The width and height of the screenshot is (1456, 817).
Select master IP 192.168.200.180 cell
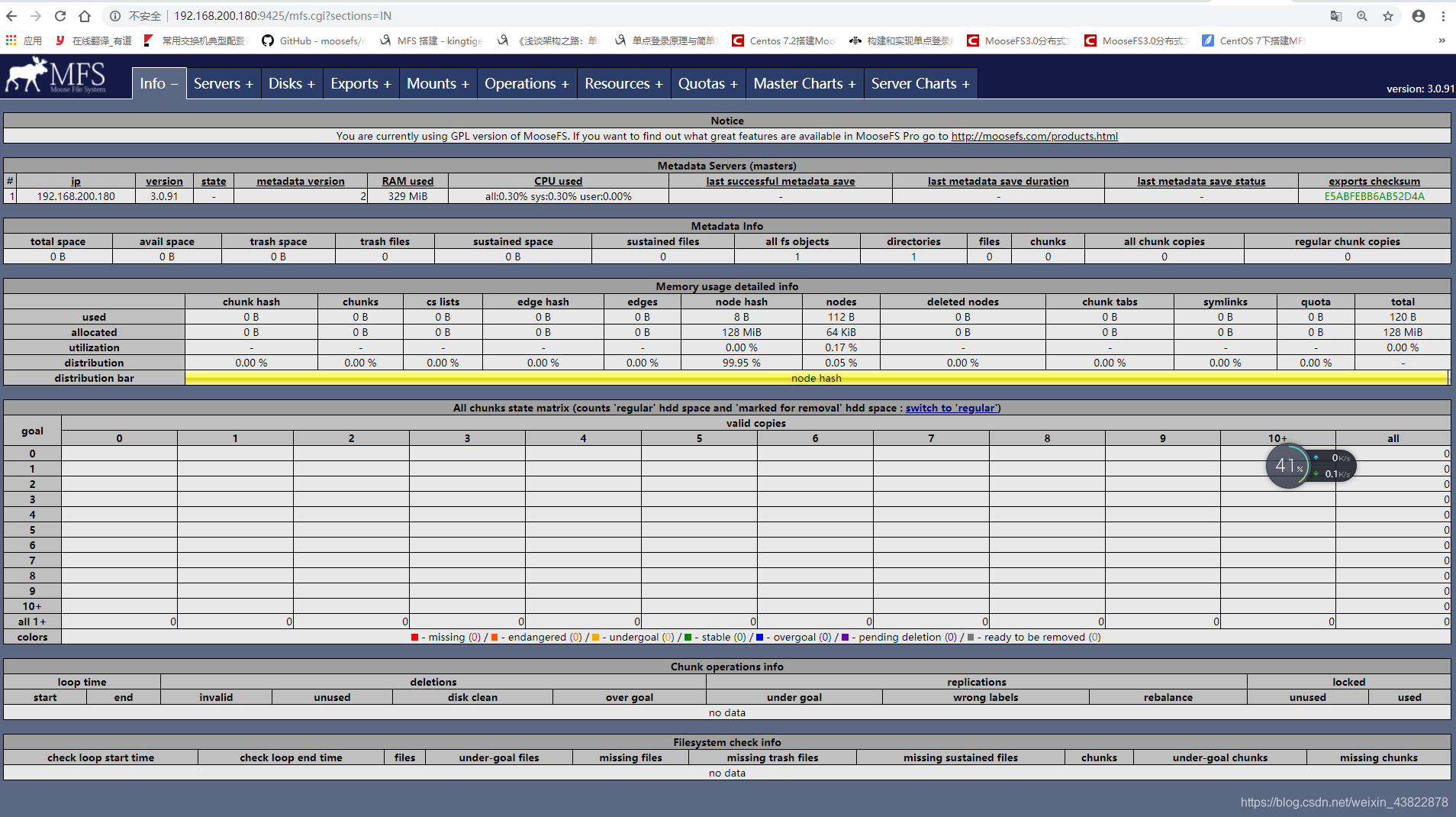(x=76, y=196)
